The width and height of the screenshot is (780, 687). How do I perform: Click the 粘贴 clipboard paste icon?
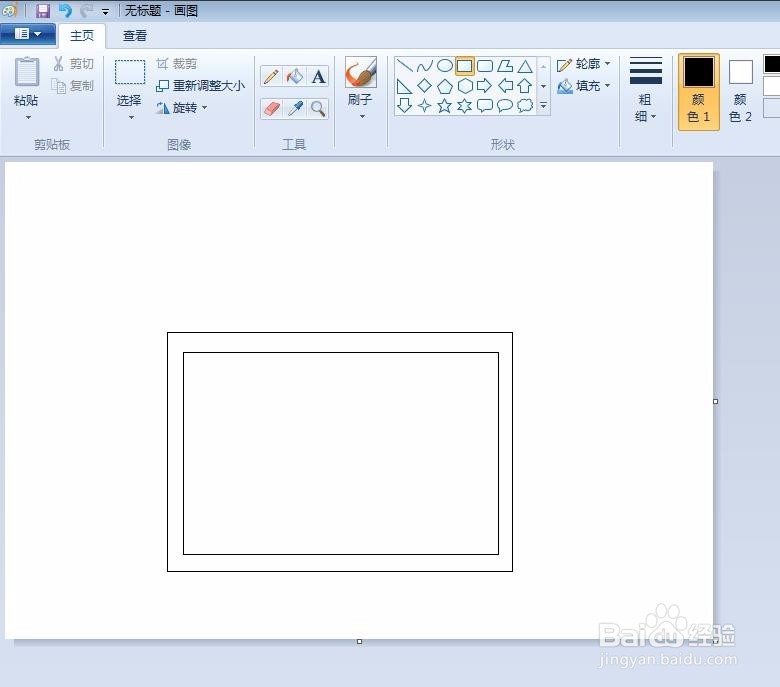tap(26, 72)
